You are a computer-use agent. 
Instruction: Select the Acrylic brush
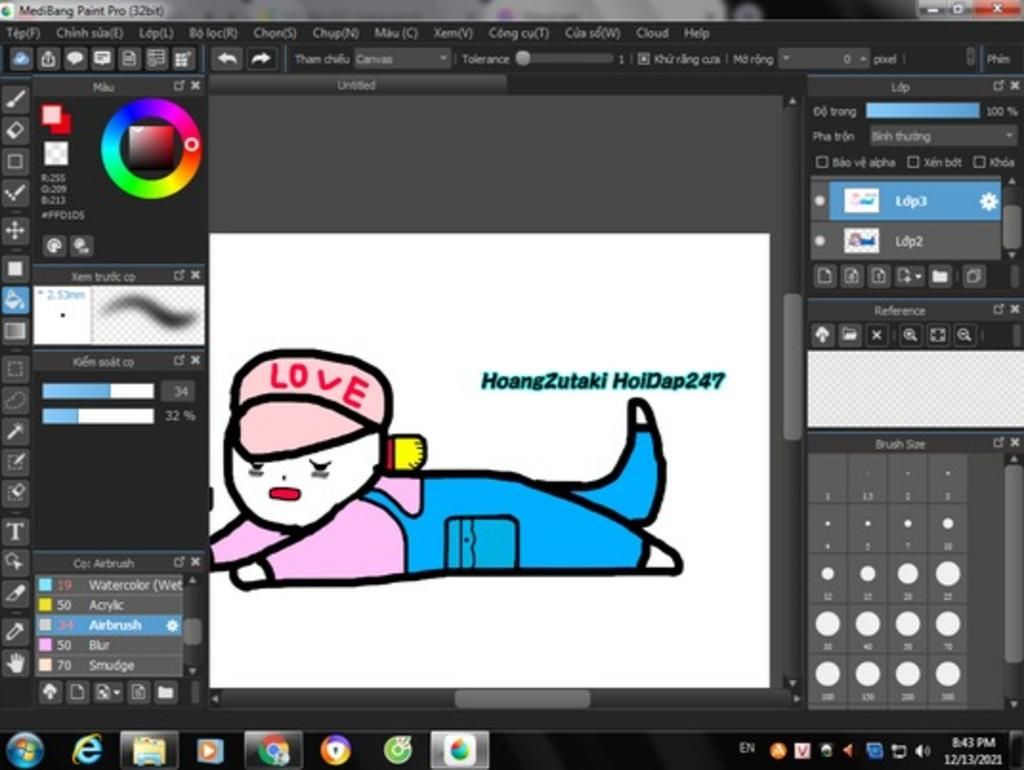point(109,605)
